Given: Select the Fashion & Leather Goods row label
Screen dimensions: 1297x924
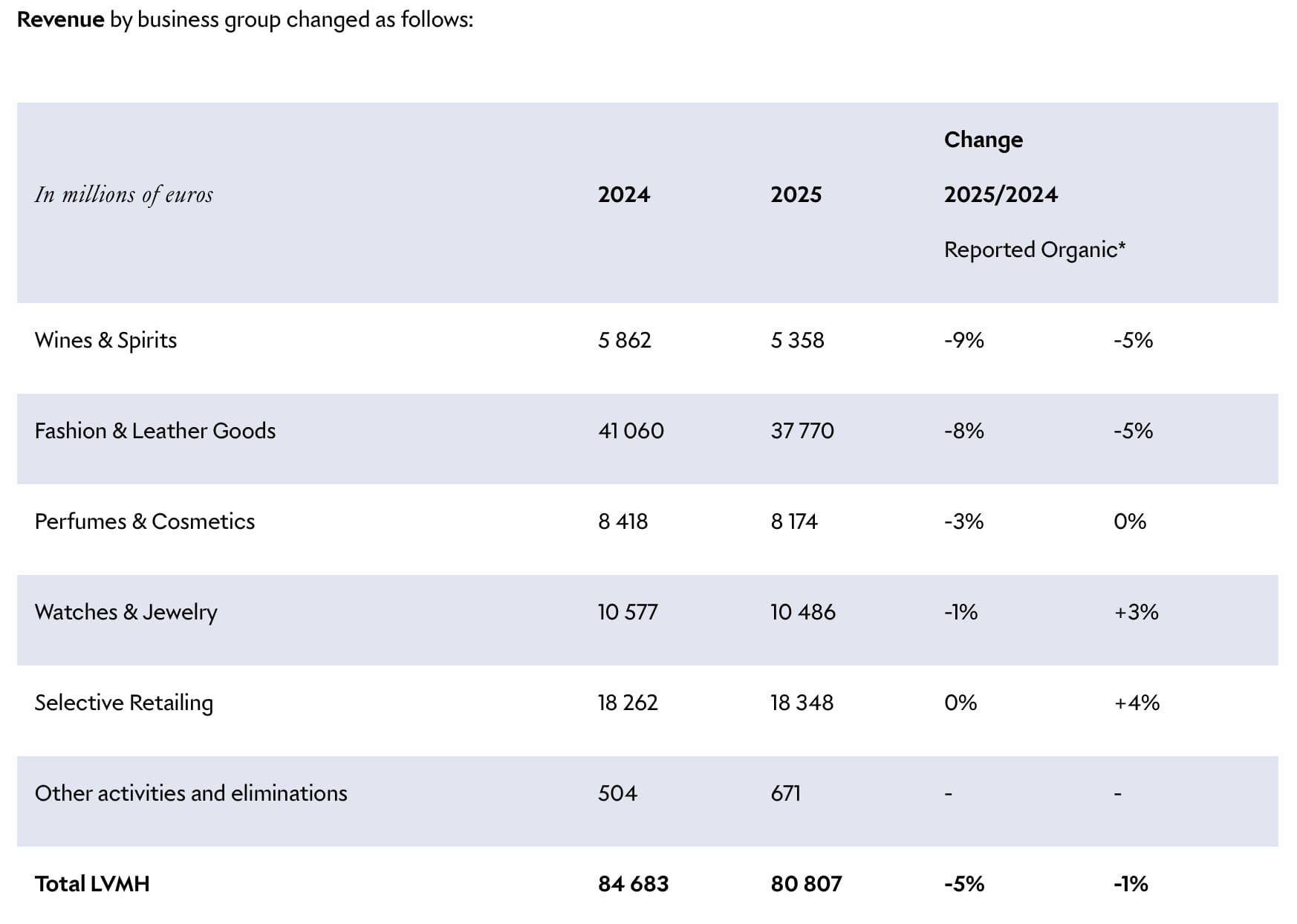Looking at the screenshot, I should [x=155, y=431].
